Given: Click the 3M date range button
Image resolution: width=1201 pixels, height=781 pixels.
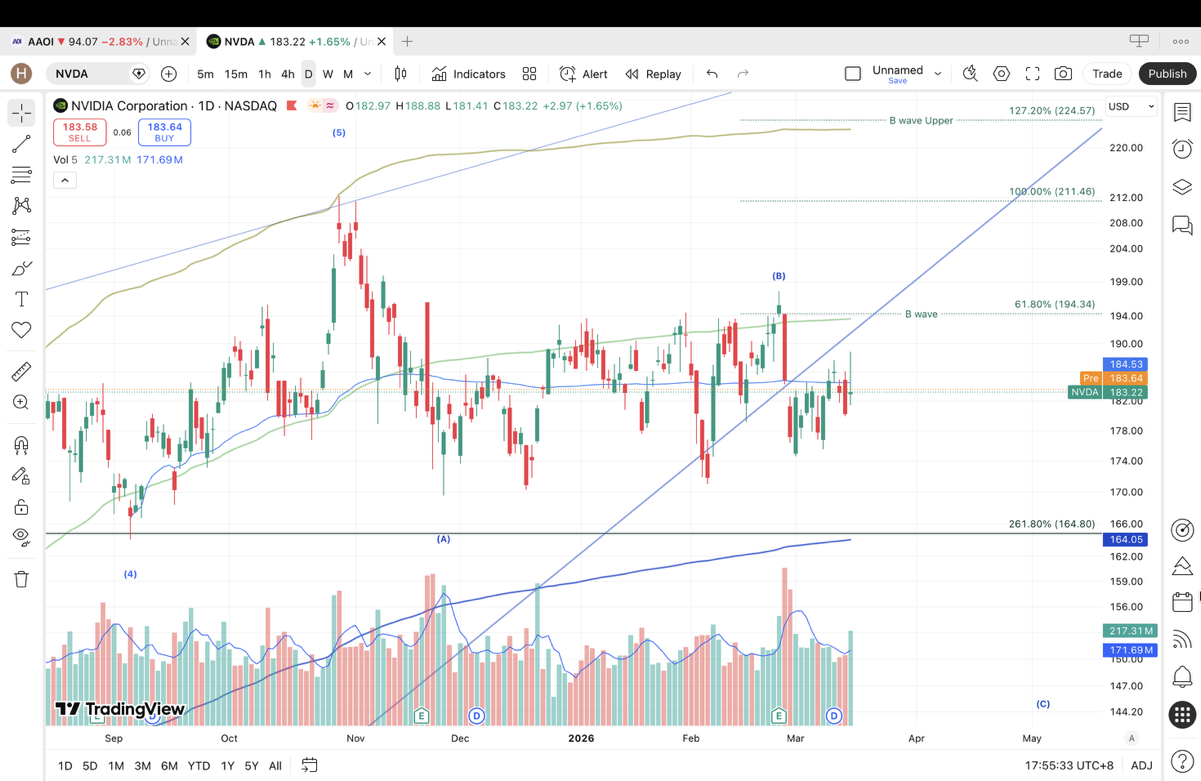Looking at the screenshot, I should point(143,765).
